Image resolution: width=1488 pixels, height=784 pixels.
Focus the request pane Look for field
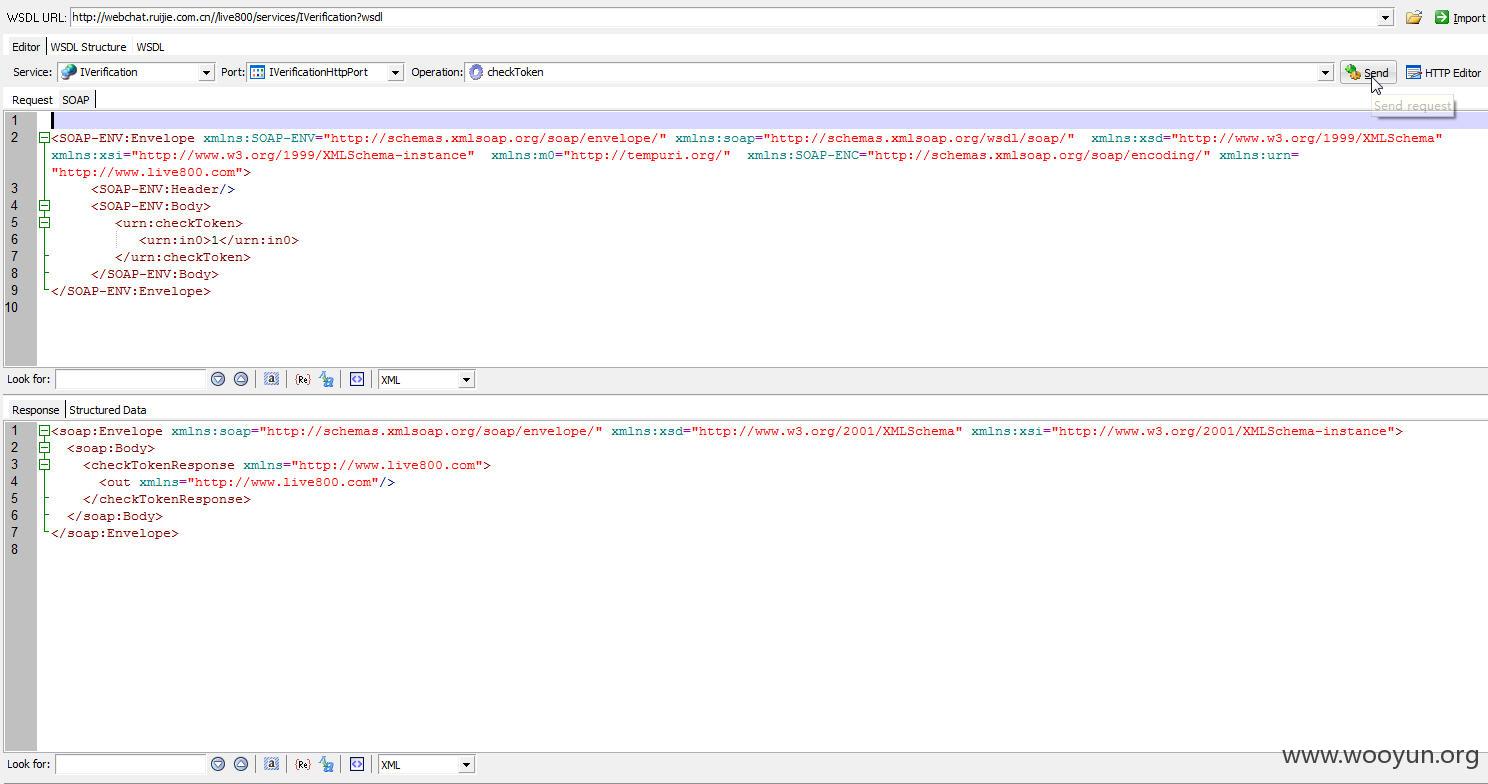131,380
